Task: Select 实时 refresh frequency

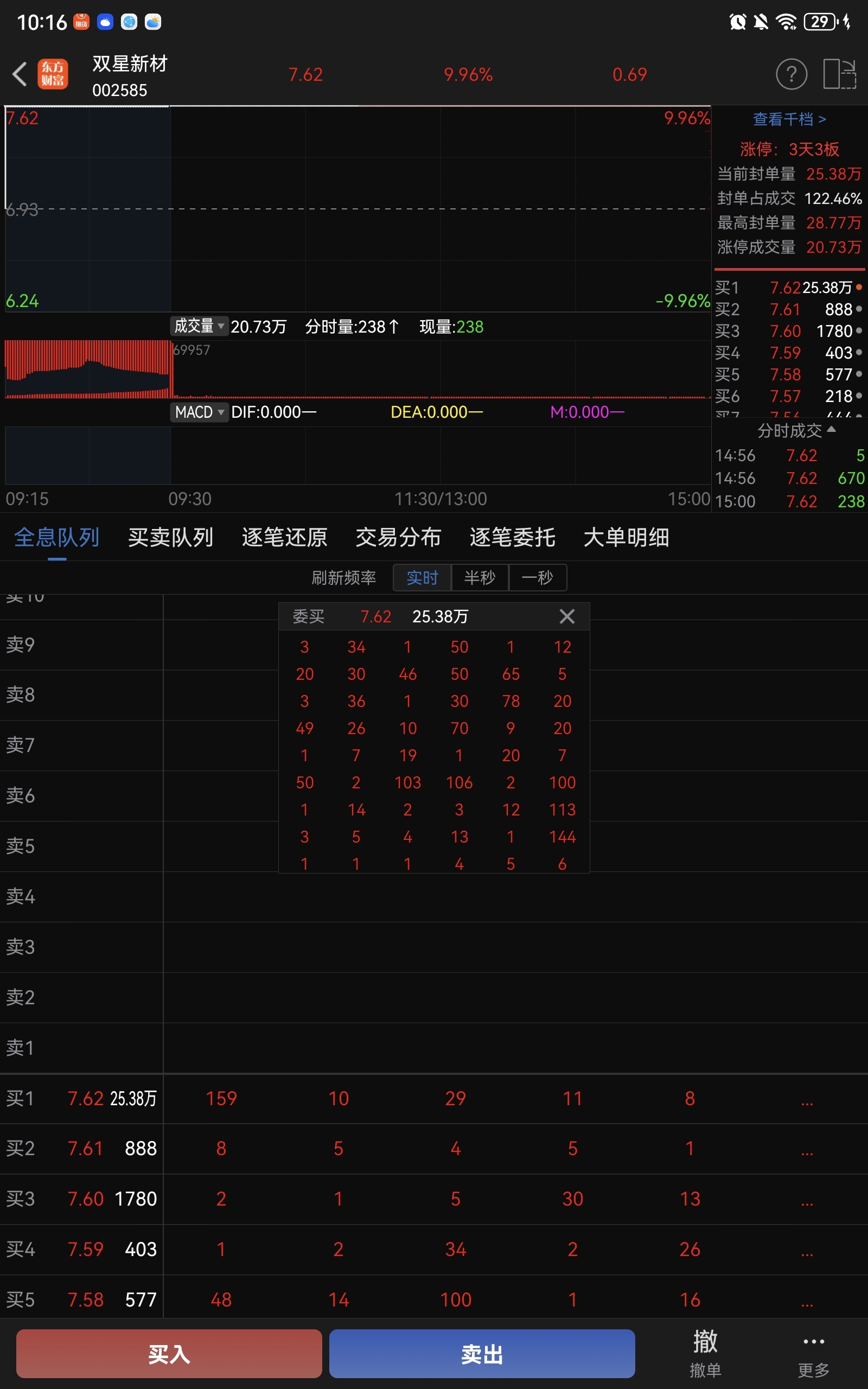Action: (422, 577)
